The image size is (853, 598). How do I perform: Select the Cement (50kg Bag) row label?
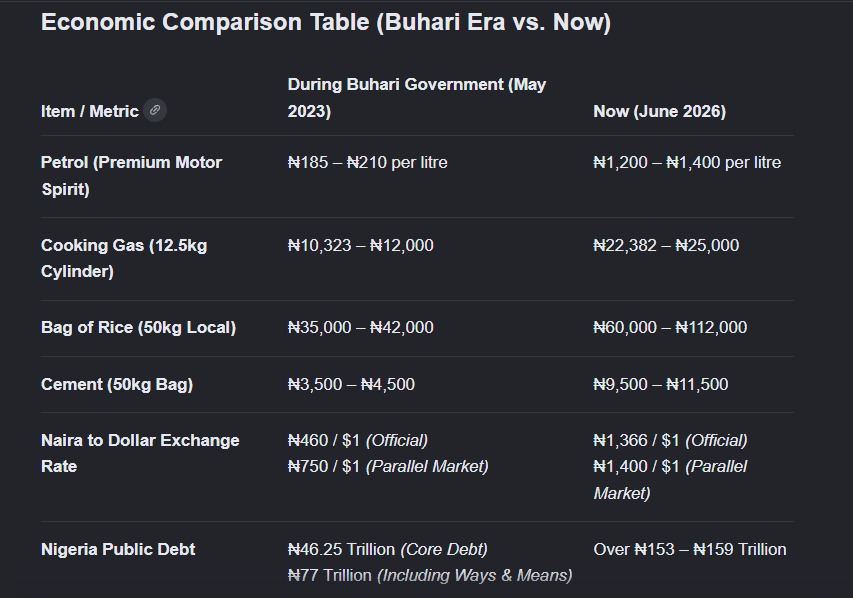(117, 384)
